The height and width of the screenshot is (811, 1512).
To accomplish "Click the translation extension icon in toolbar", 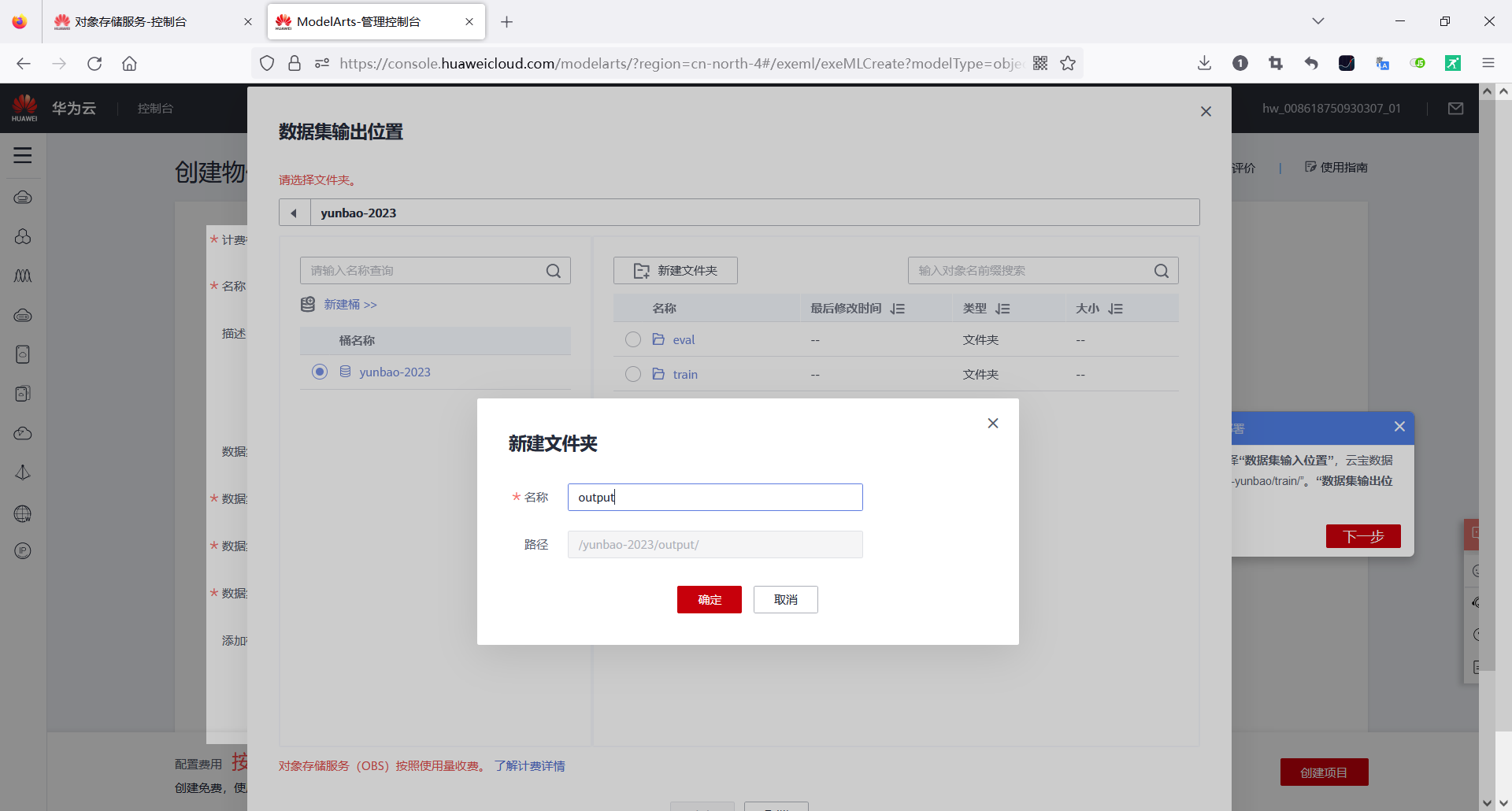I will click(x=1383, y=63).
